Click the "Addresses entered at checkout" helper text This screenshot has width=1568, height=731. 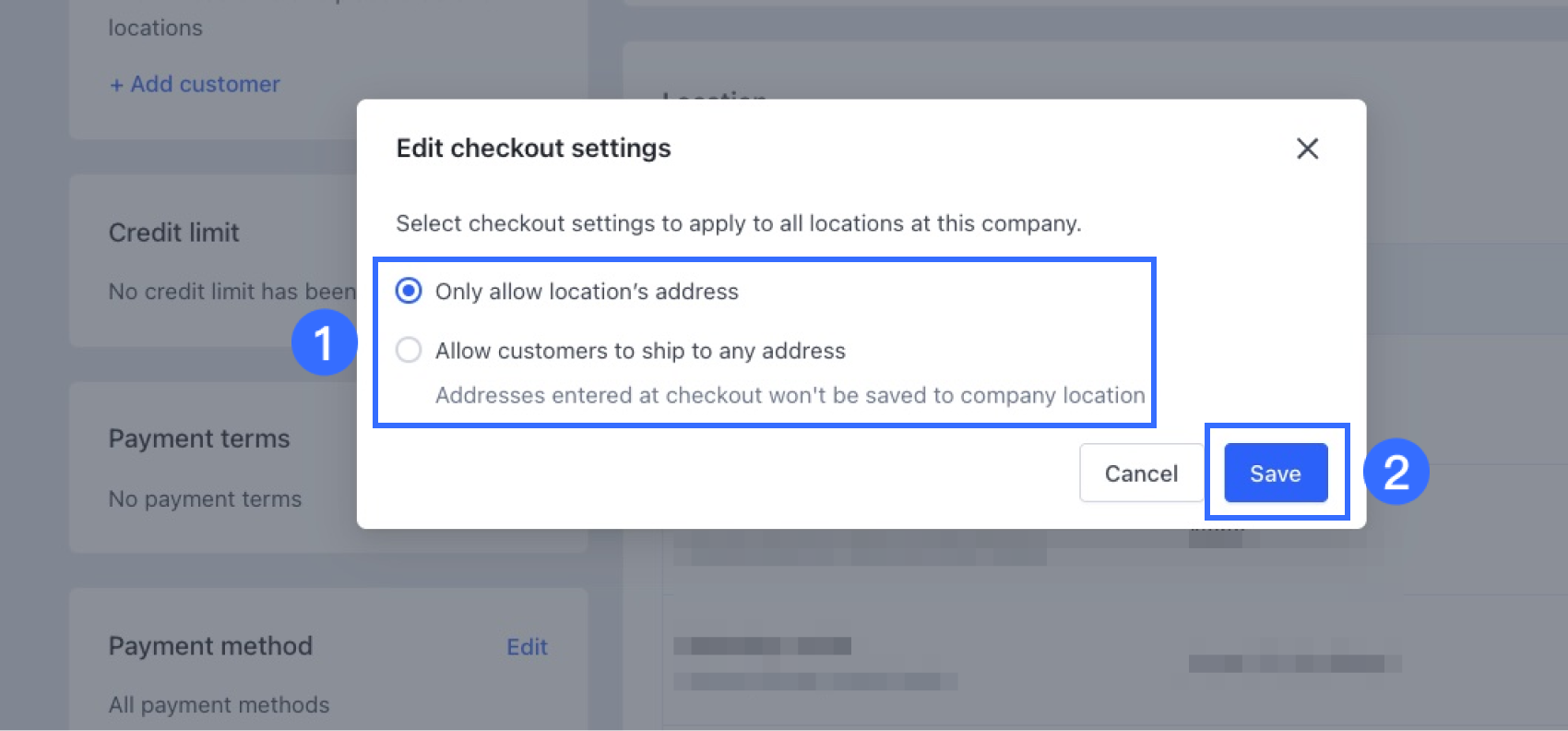point(790,395)
